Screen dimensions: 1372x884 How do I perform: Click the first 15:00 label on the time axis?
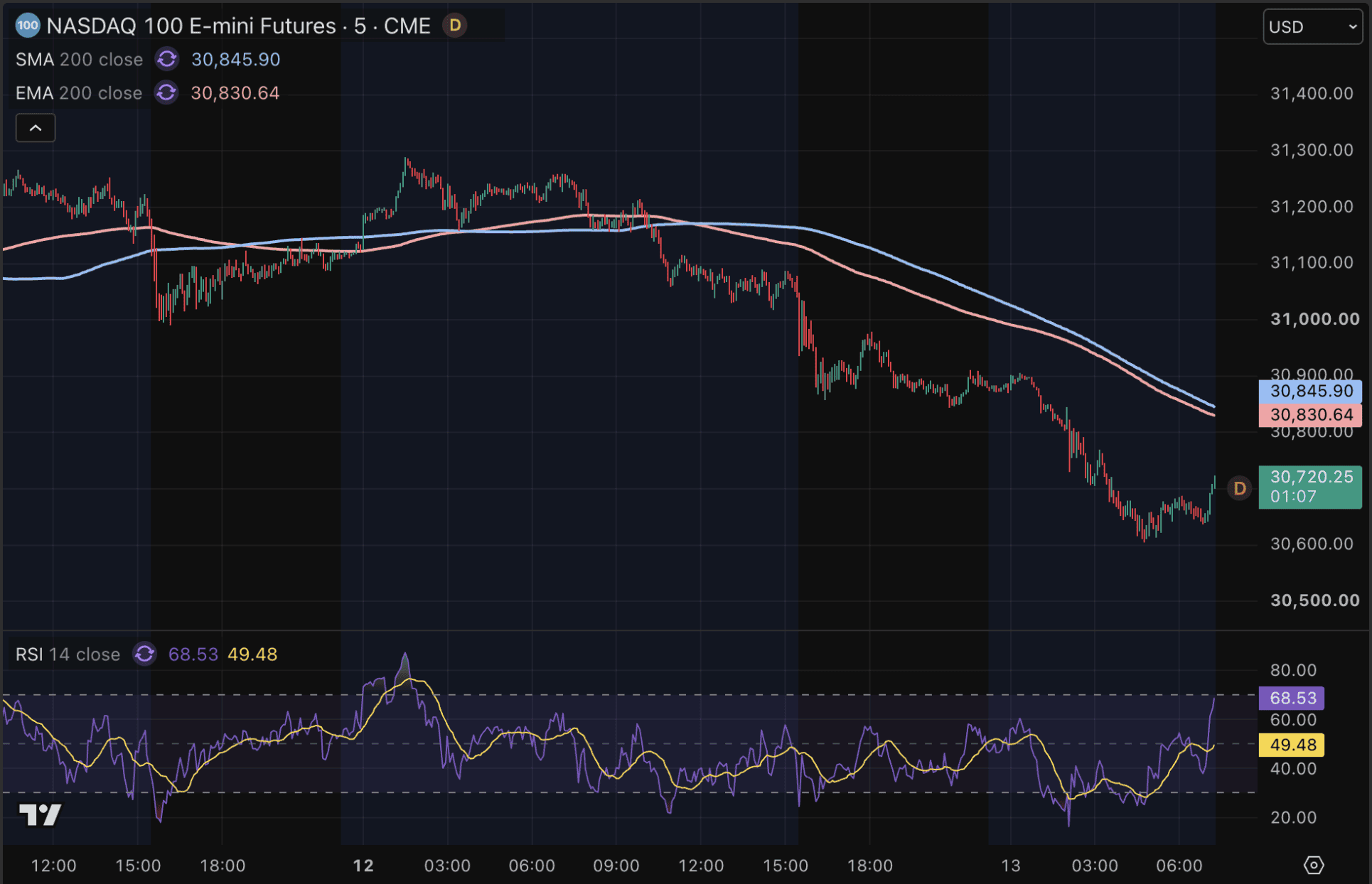coord(138,866)
